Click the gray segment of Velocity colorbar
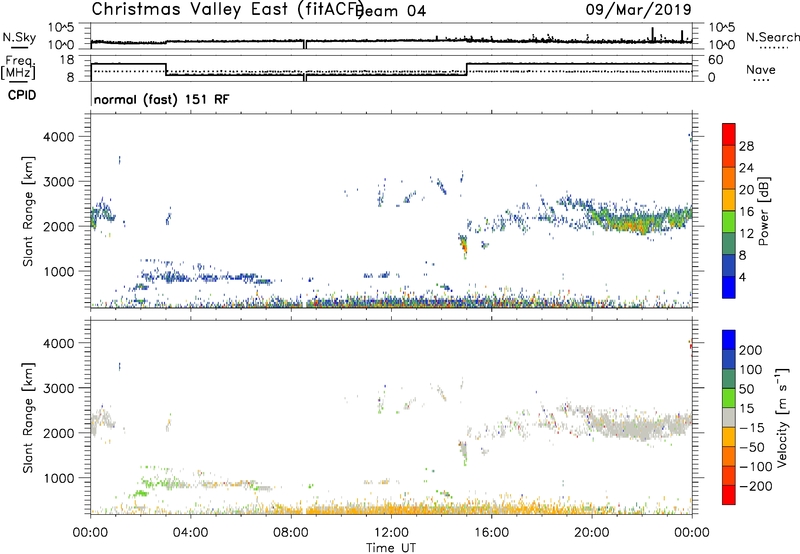This screenshot has height=554, width=800. tap(729, 418)
